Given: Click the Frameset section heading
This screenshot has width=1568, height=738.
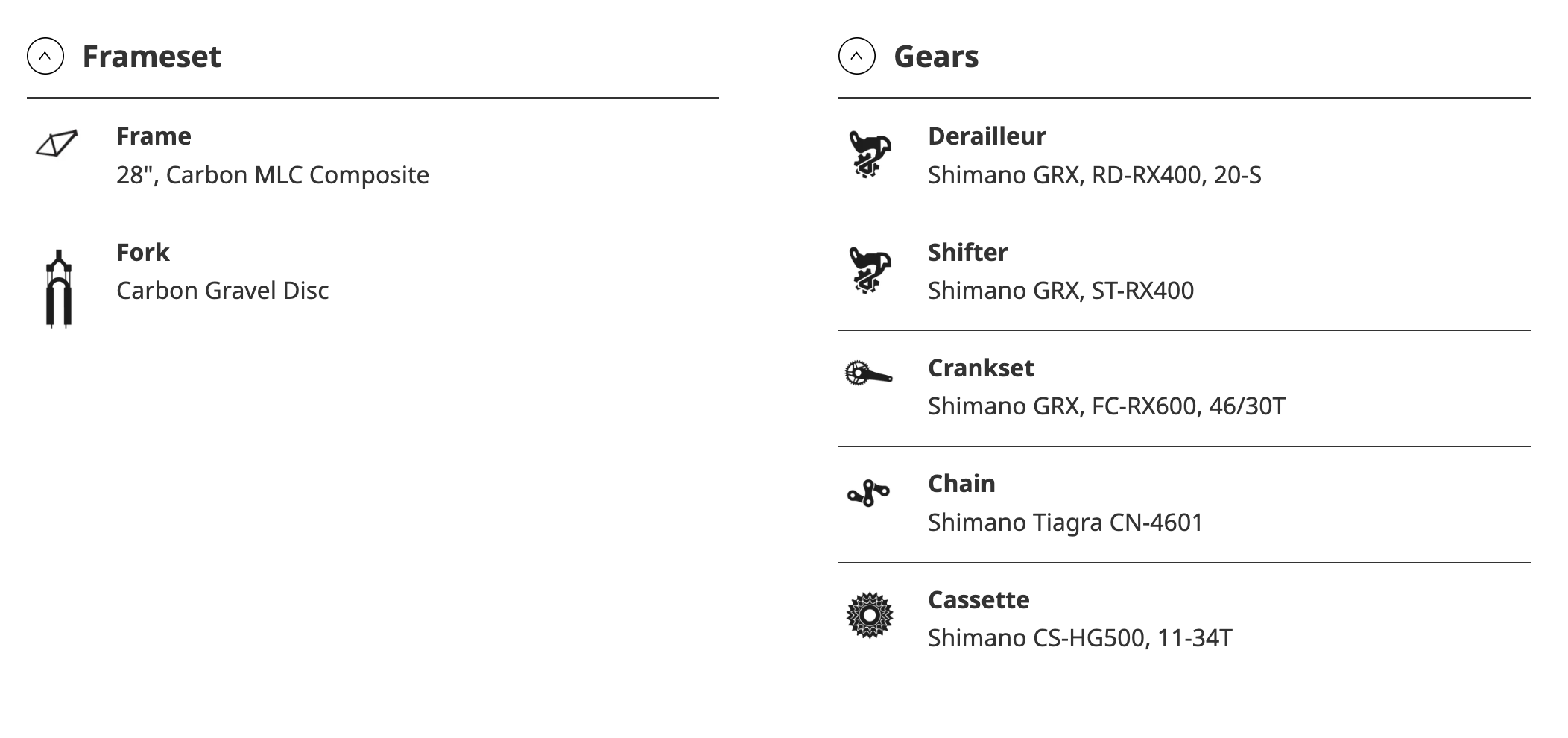Looking at the screenshot, I should coord(151,57).
